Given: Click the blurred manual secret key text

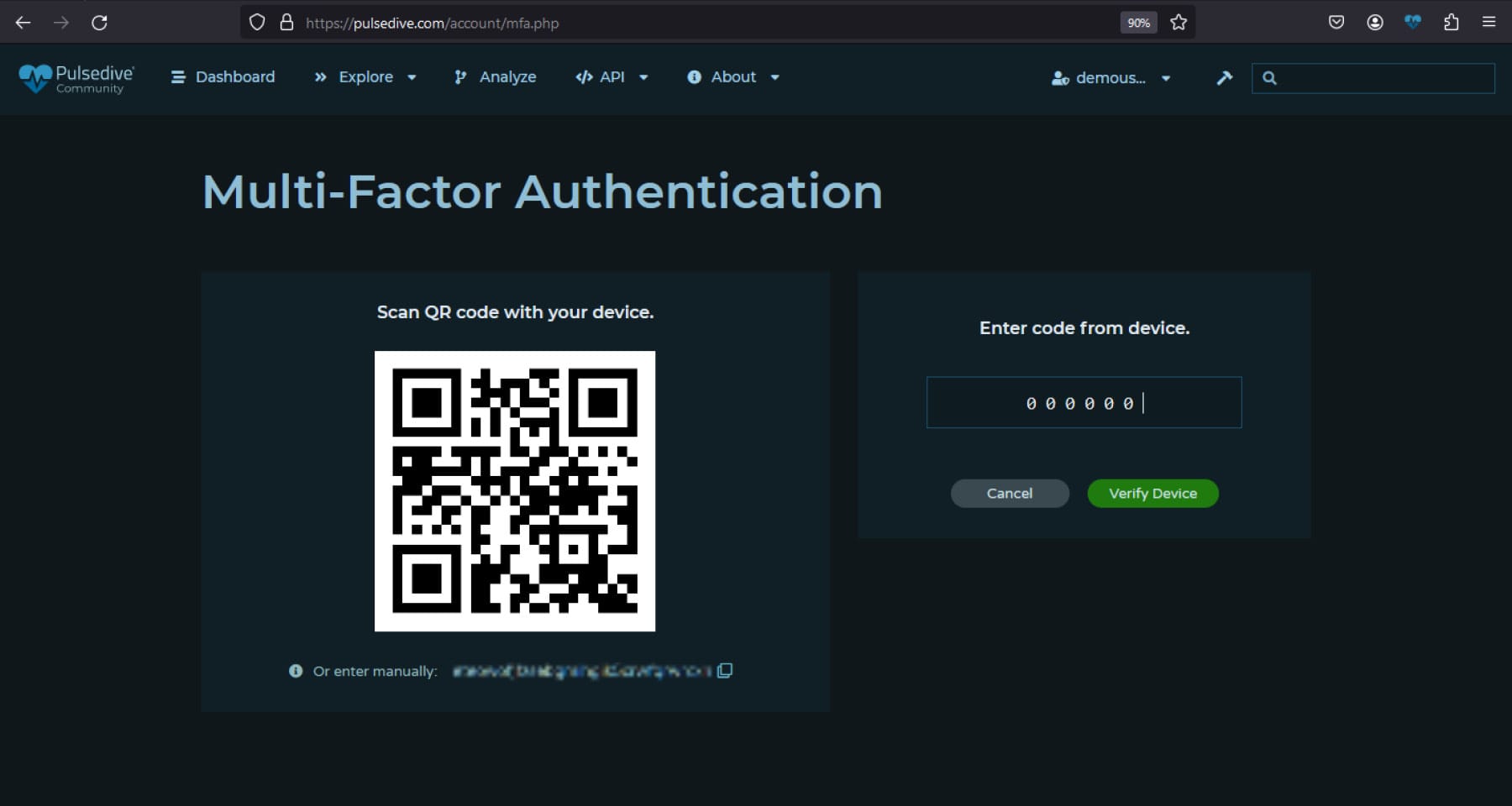Looking at the screenshot, I should point(581,671).
